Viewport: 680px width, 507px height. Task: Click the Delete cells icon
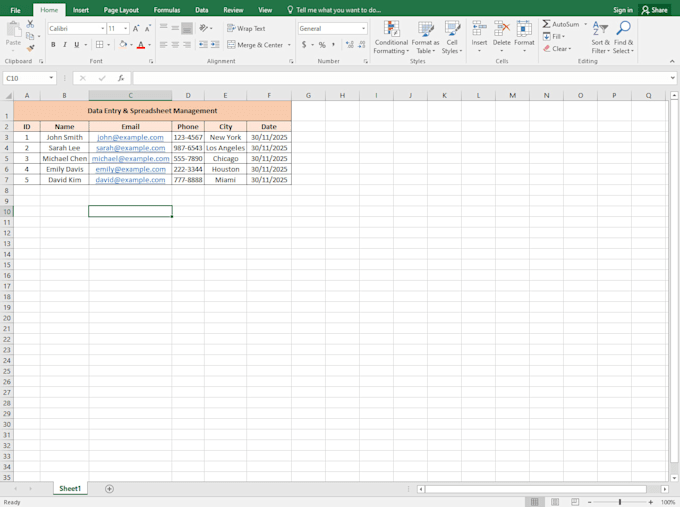click(x=501, y=29)
